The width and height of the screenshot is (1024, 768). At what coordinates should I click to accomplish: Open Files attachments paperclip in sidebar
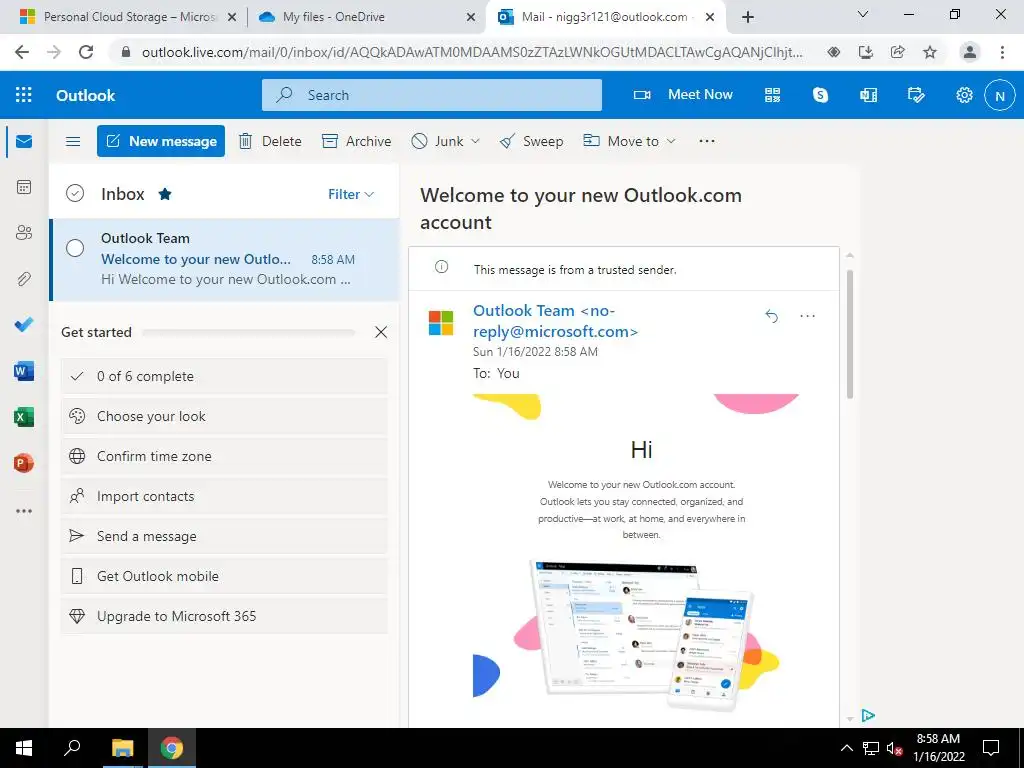[x=24, y=279]
